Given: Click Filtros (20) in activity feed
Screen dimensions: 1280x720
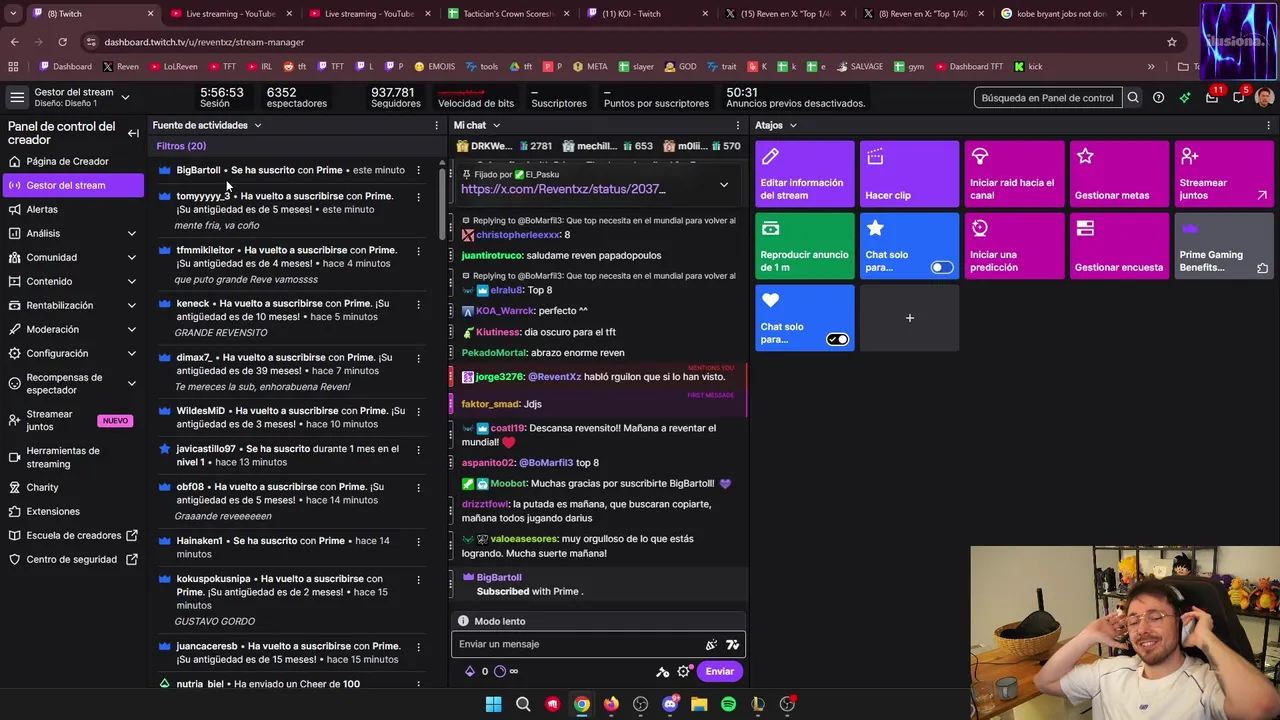Looking at the screenshot, I should coord(181,146).
